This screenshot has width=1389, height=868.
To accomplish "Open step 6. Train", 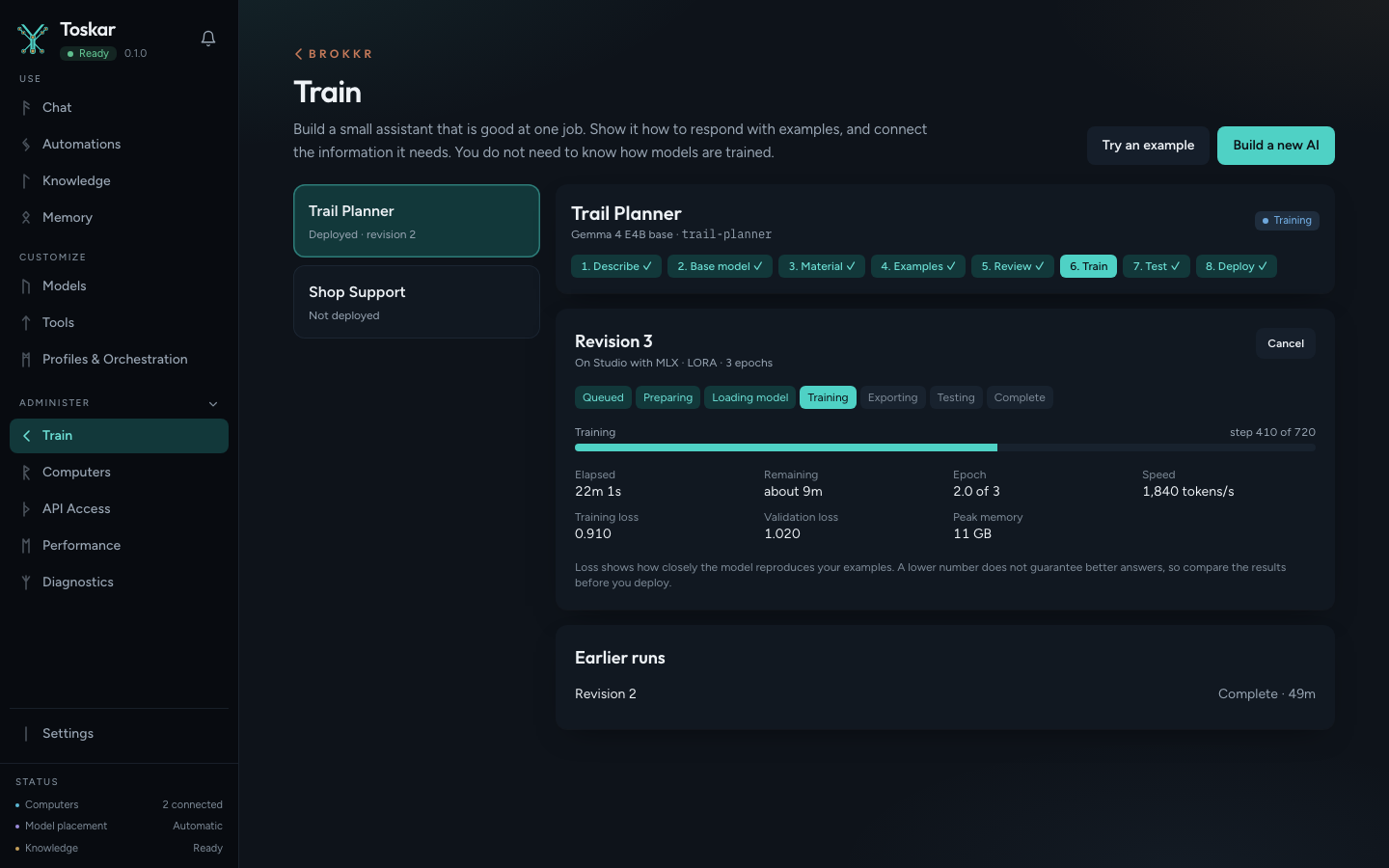I will point(1088,266).
